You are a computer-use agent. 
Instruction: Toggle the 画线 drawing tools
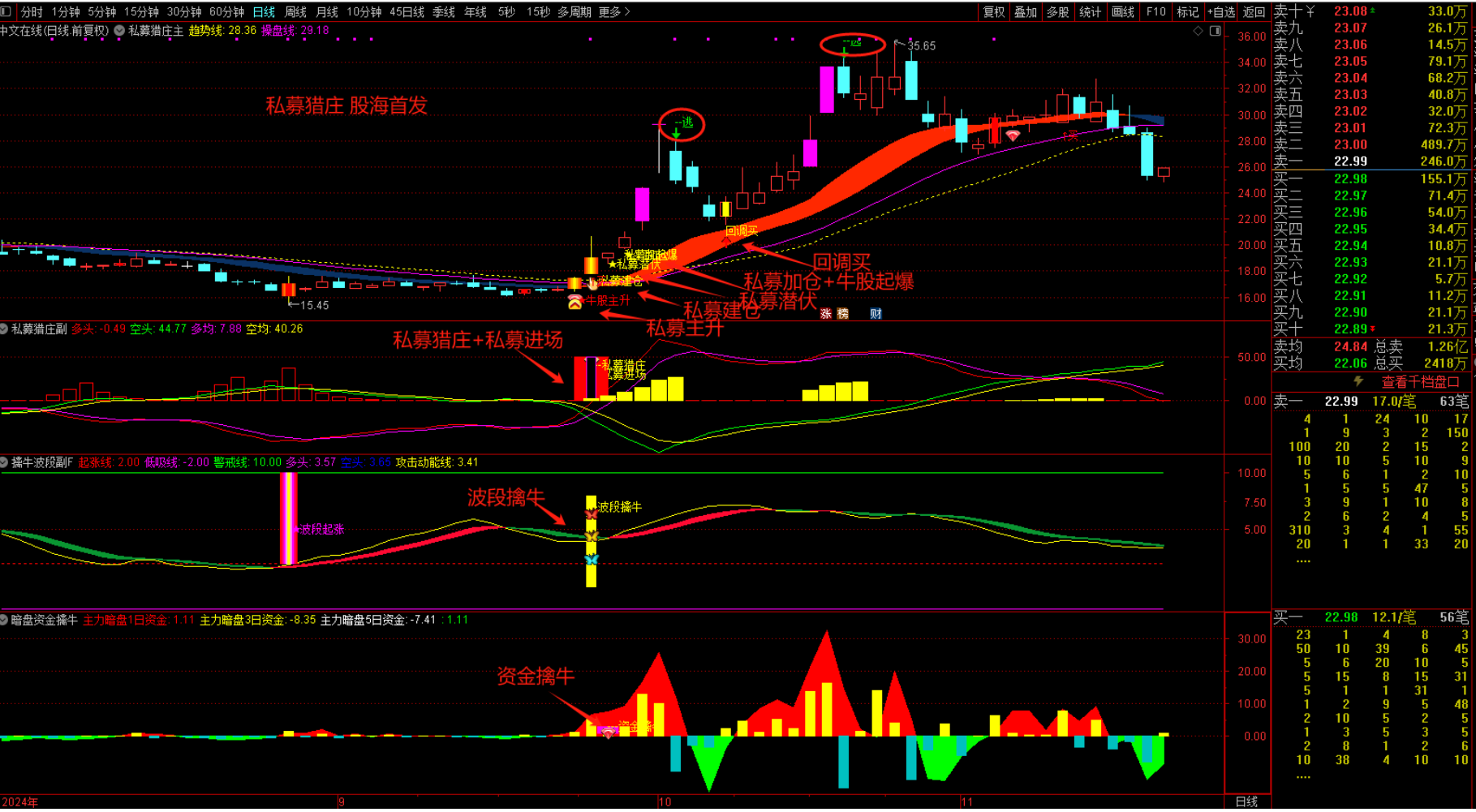1122,11
